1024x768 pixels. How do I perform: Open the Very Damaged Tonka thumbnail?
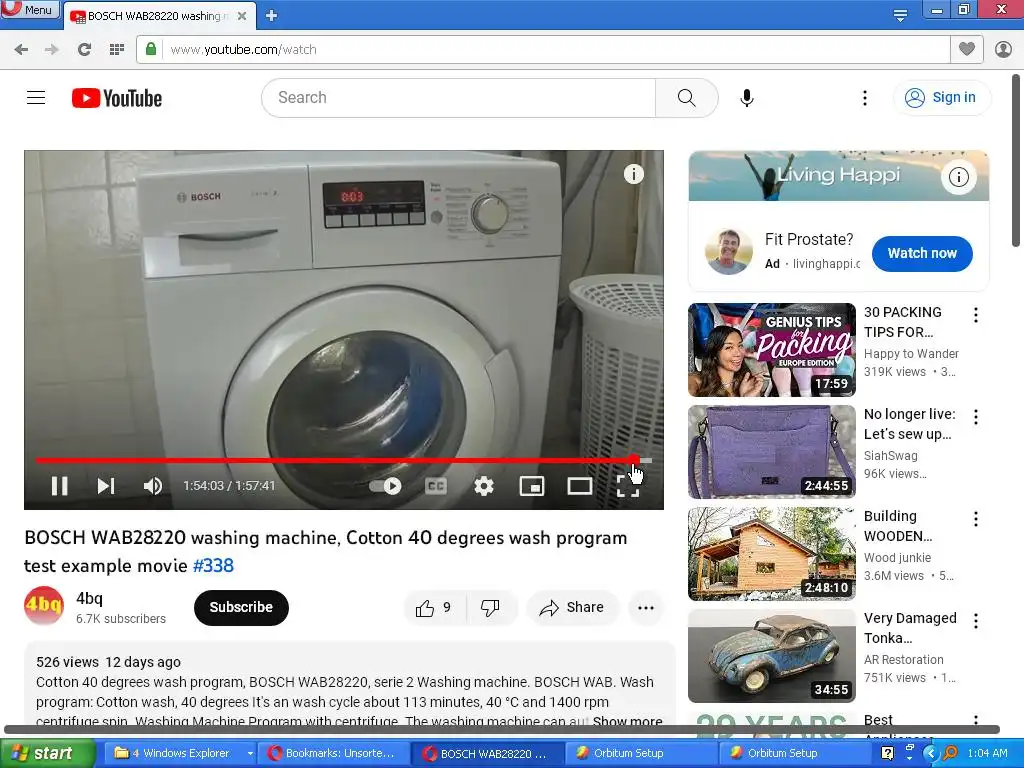coord(771,656)
